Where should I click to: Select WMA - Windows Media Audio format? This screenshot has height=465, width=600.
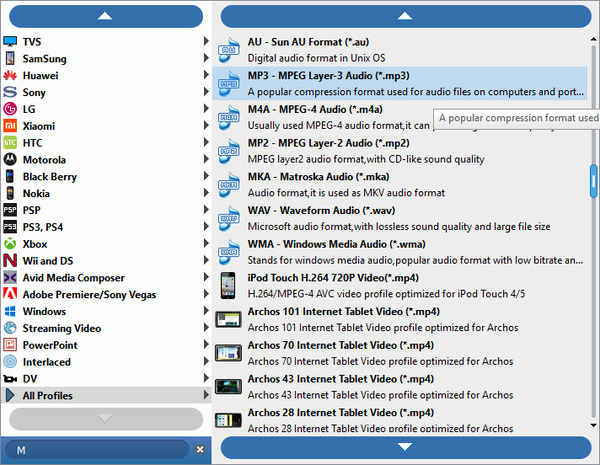pos(400,252)
